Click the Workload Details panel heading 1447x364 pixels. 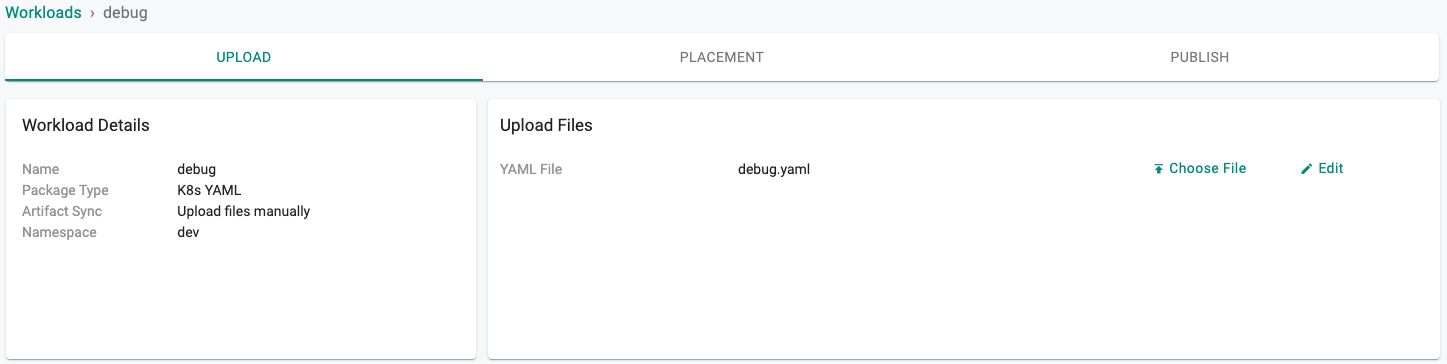tap(86, 125)
